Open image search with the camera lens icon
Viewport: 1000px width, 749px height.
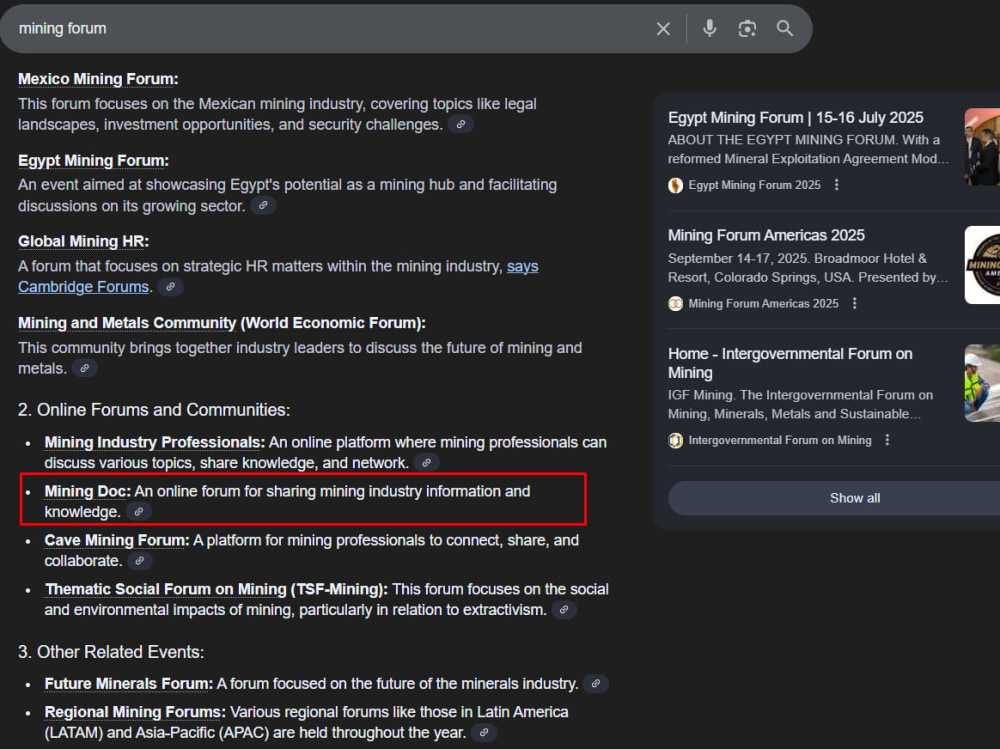click(x=747, y=29)
